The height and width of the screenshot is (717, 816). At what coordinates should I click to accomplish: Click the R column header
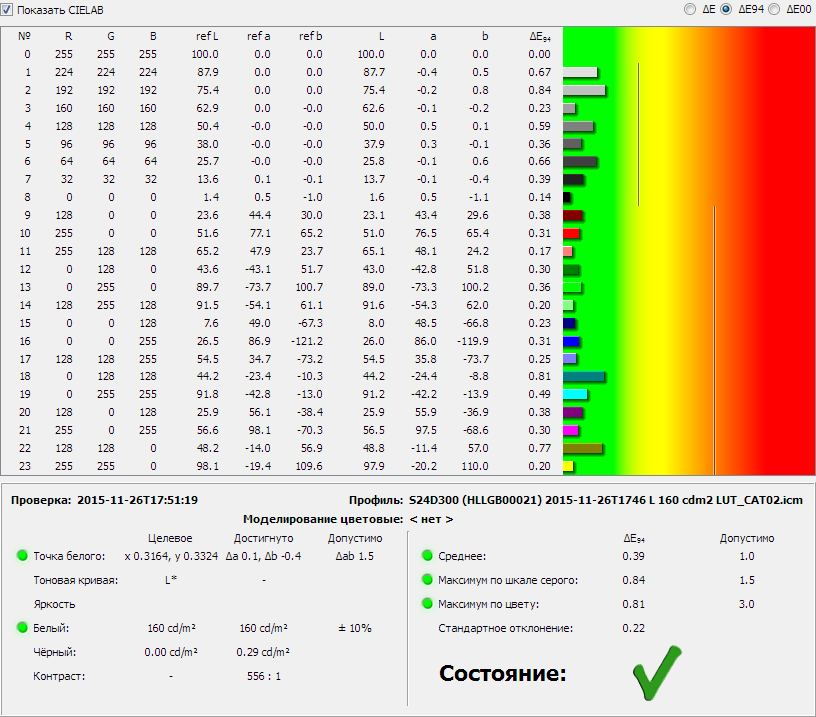point(68,36)
